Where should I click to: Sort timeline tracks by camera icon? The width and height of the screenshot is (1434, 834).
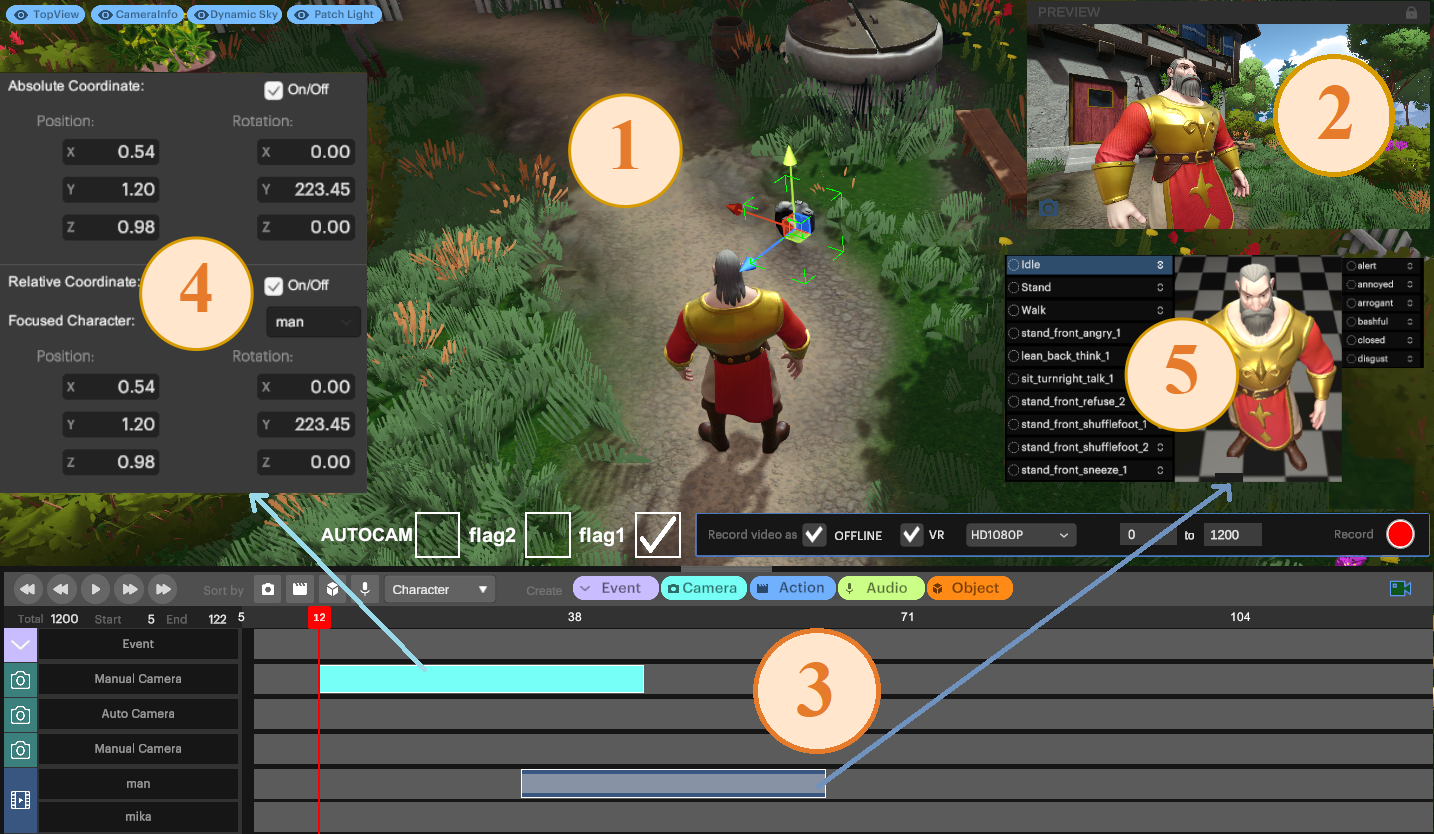[267, 589]
